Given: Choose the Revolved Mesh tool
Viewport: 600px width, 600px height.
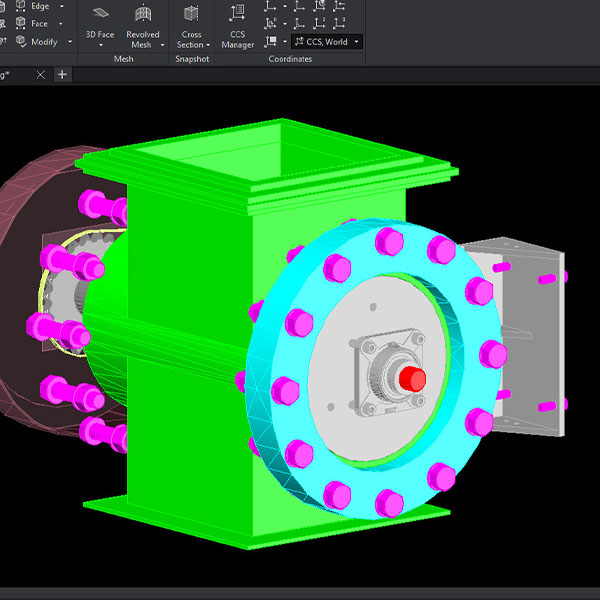Looking at the screenshot, I should pos(143,15).
